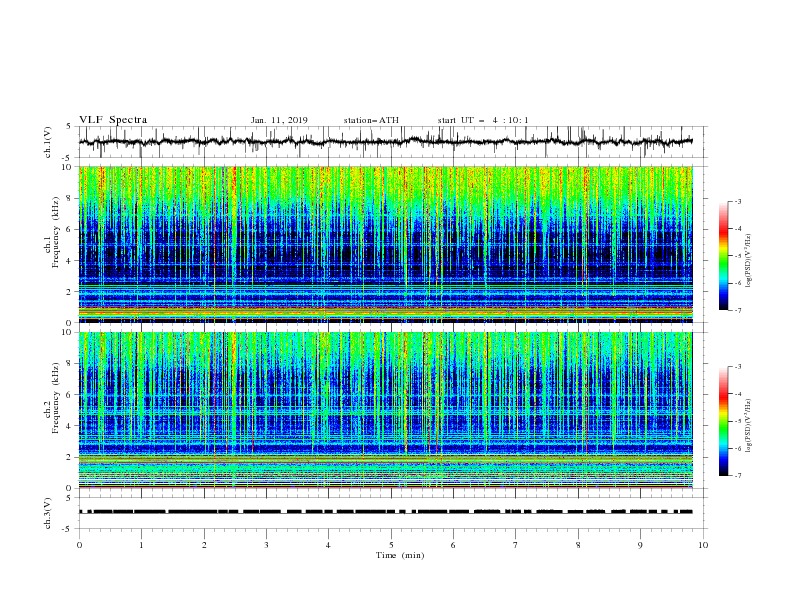Click the 'ch.3(V)' axis label
This screenshot has width=792, height=612.
click(48, 513)
